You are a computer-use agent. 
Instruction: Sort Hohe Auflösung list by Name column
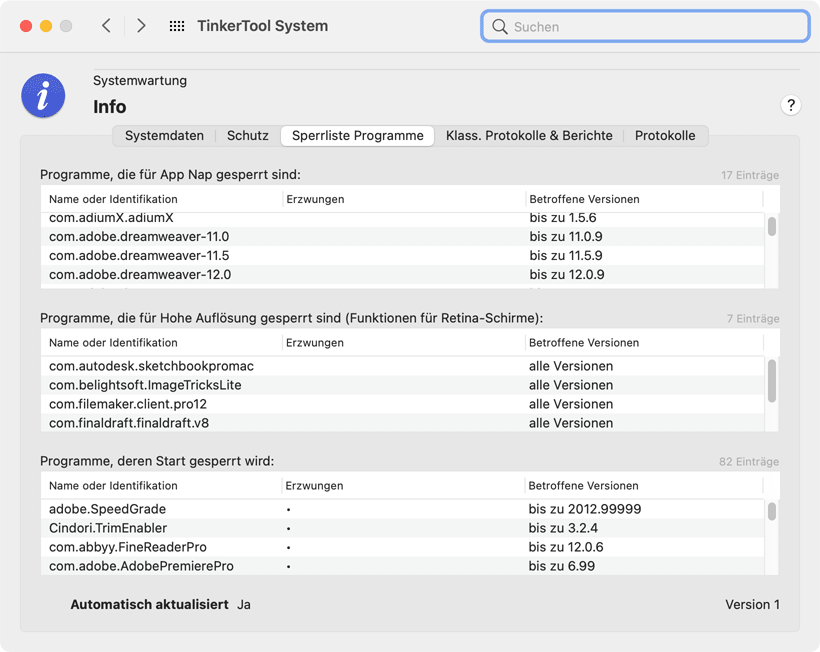(x=162, y=343)
